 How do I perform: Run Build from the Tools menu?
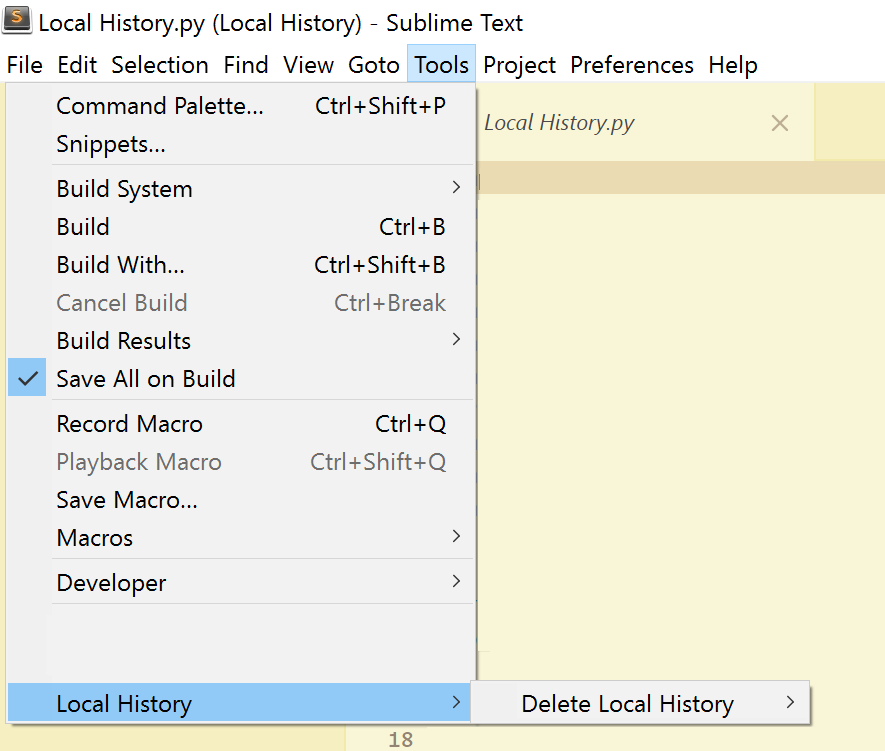(x=240, y=227)
